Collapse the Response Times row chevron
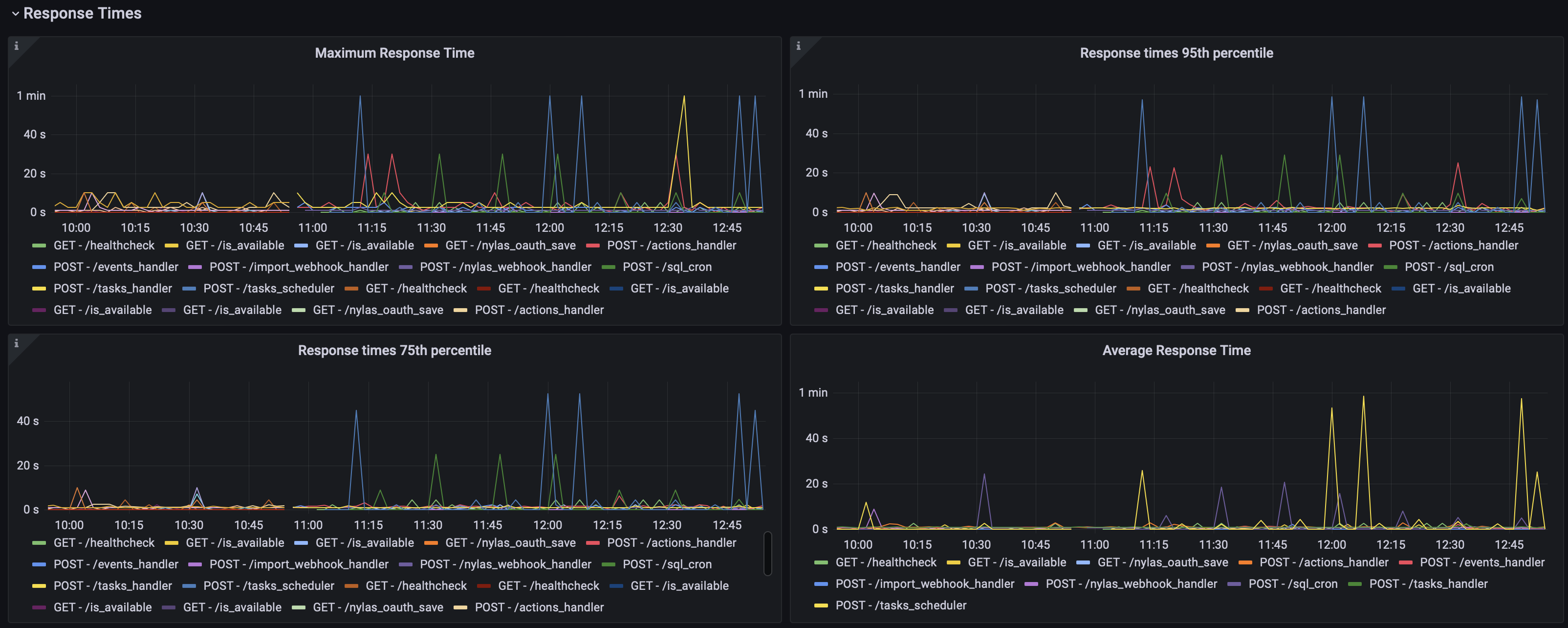 [15, 13]
